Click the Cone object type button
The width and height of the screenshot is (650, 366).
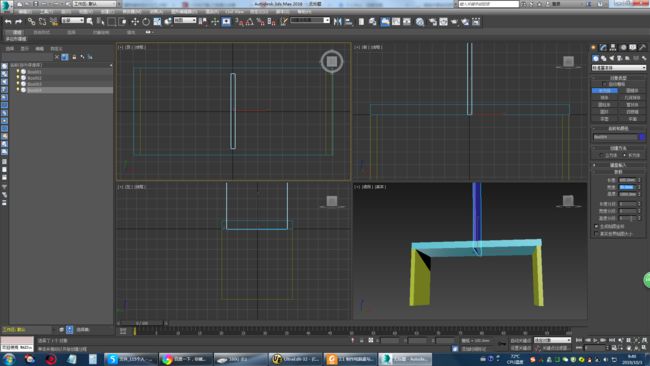click(x=632, y=91)
